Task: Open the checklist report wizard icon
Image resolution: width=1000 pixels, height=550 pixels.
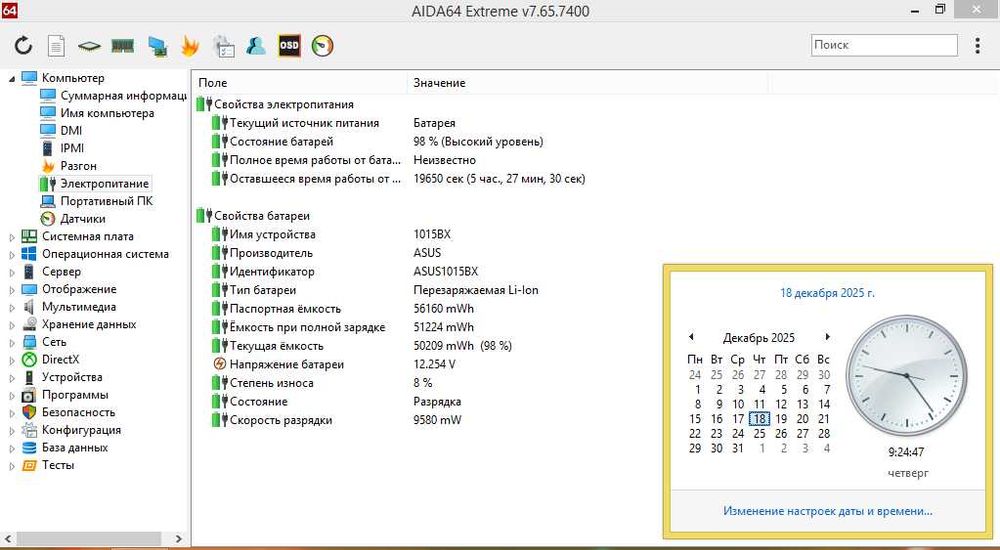Action: [223, 46]
